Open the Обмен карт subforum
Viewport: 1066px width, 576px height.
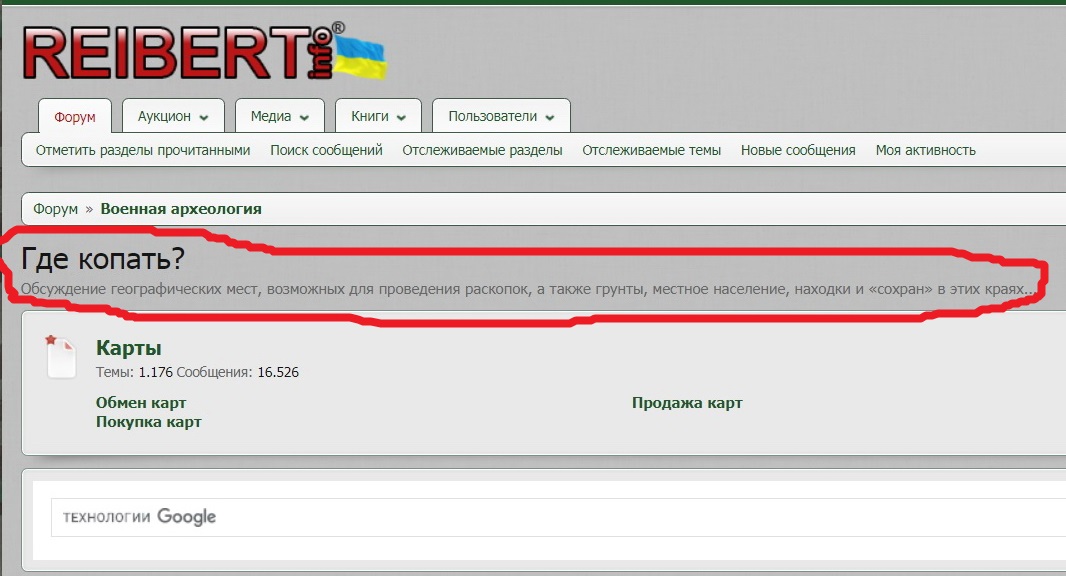pyautogui.click(x=141, y=403)
